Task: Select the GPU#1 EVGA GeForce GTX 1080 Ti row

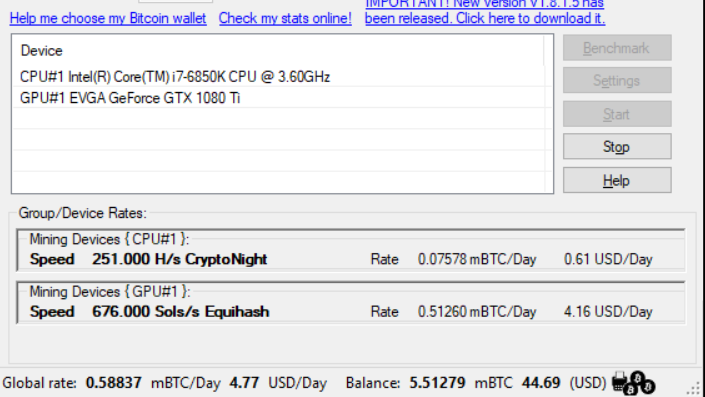Action: 282,98
